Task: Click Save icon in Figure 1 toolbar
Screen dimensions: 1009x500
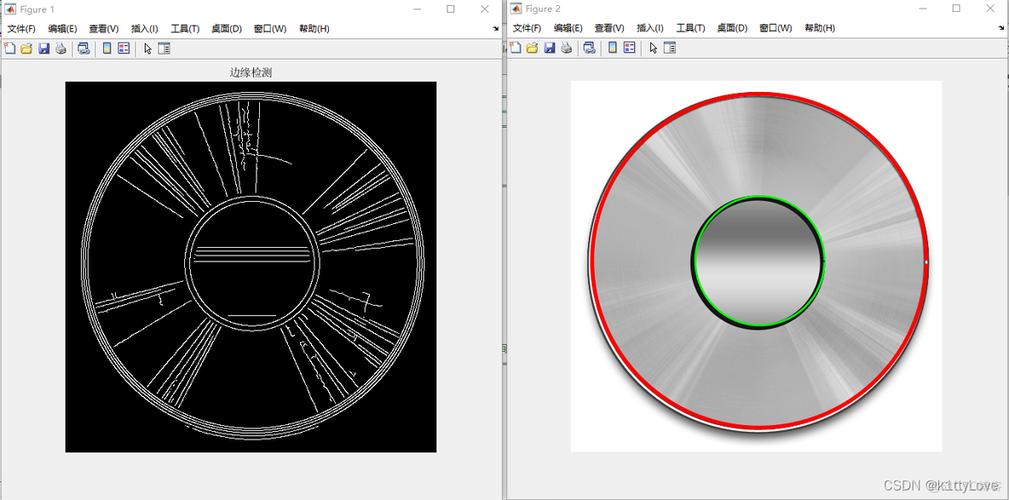Action: [44, 48]
